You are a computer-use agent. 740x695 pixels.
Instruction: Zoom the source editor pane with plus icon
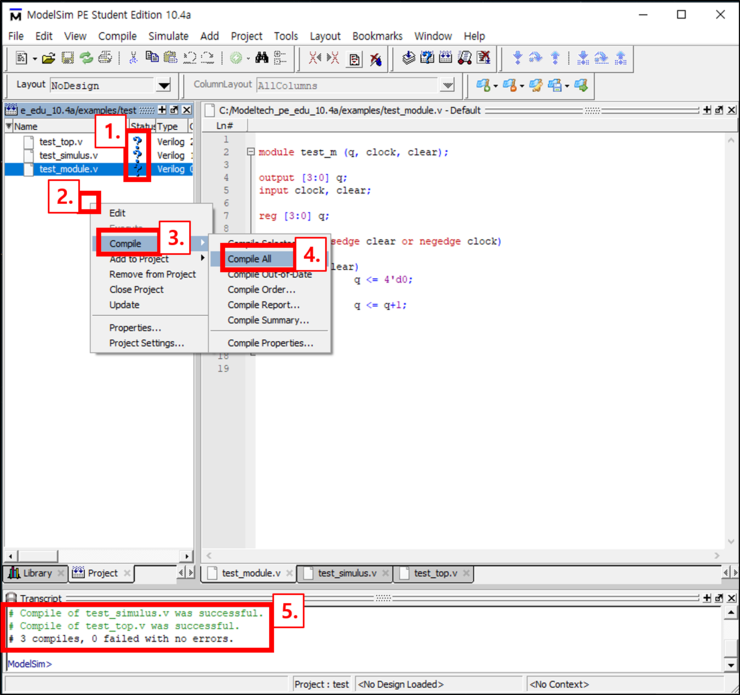point(706,110)
